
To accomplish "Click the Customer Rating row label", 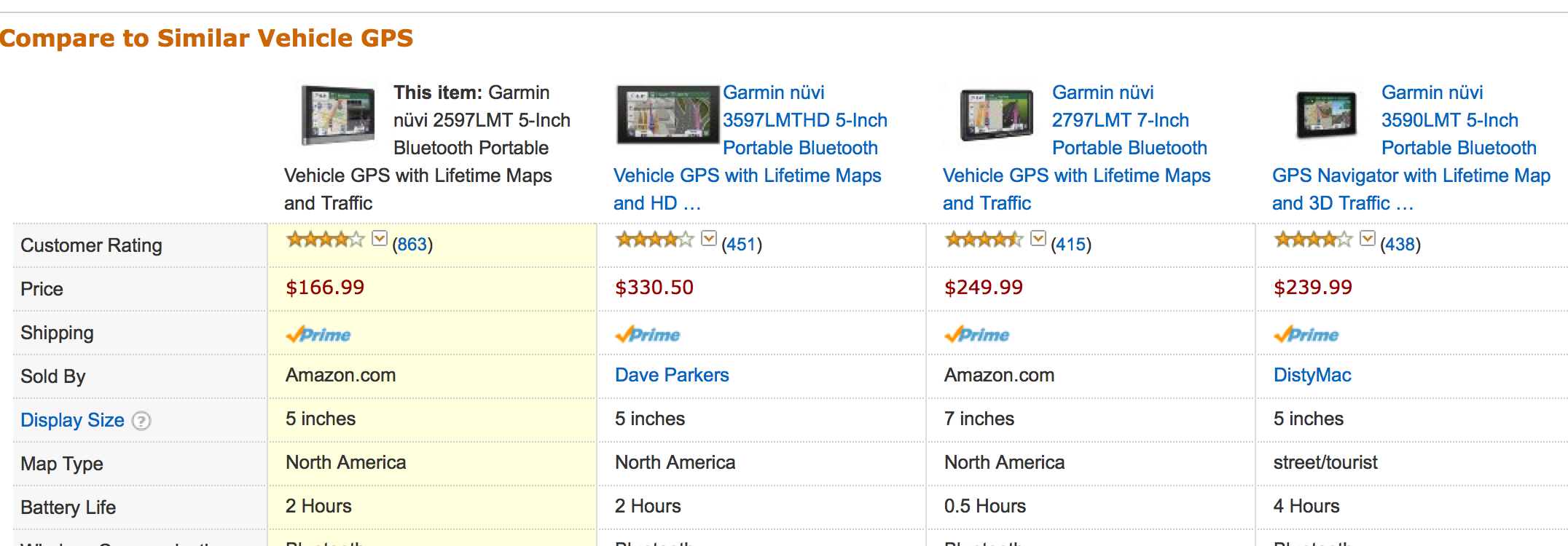I will 91,245.
